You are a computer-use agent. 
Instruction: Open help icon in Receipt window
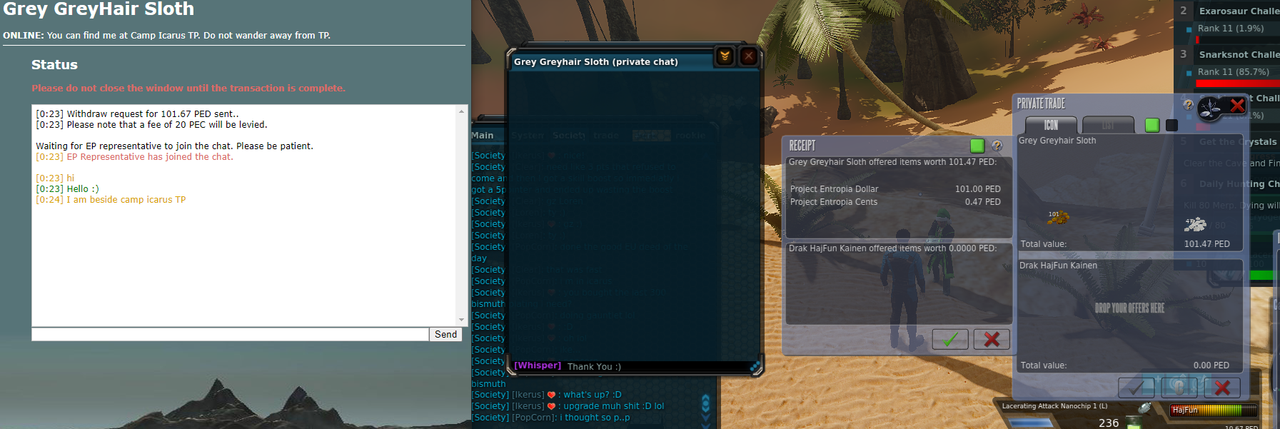point(997,146)
